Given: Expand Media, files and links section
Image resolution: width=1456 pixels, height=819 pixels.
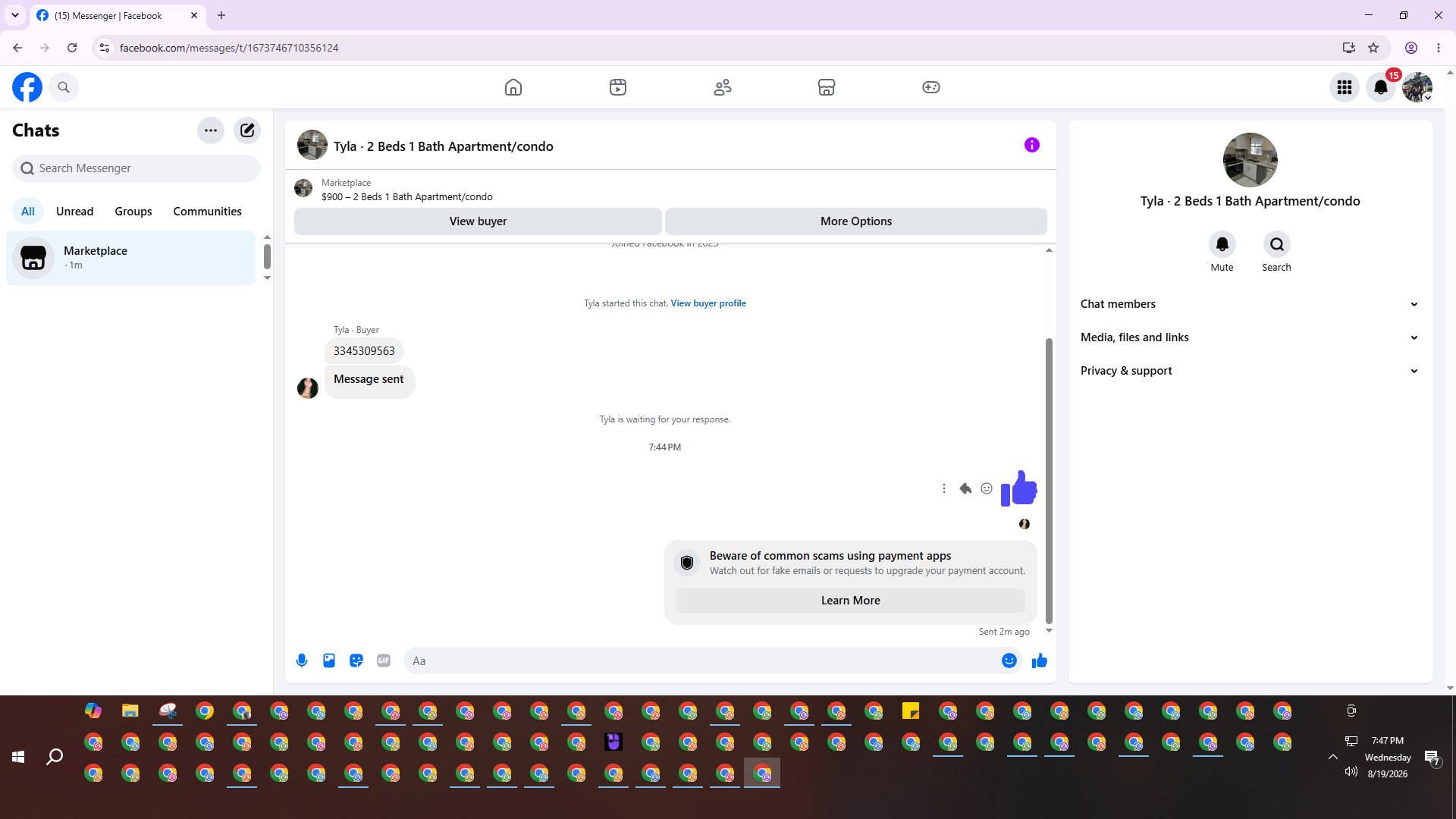Looking at the screenshot, I should 1250,337.
